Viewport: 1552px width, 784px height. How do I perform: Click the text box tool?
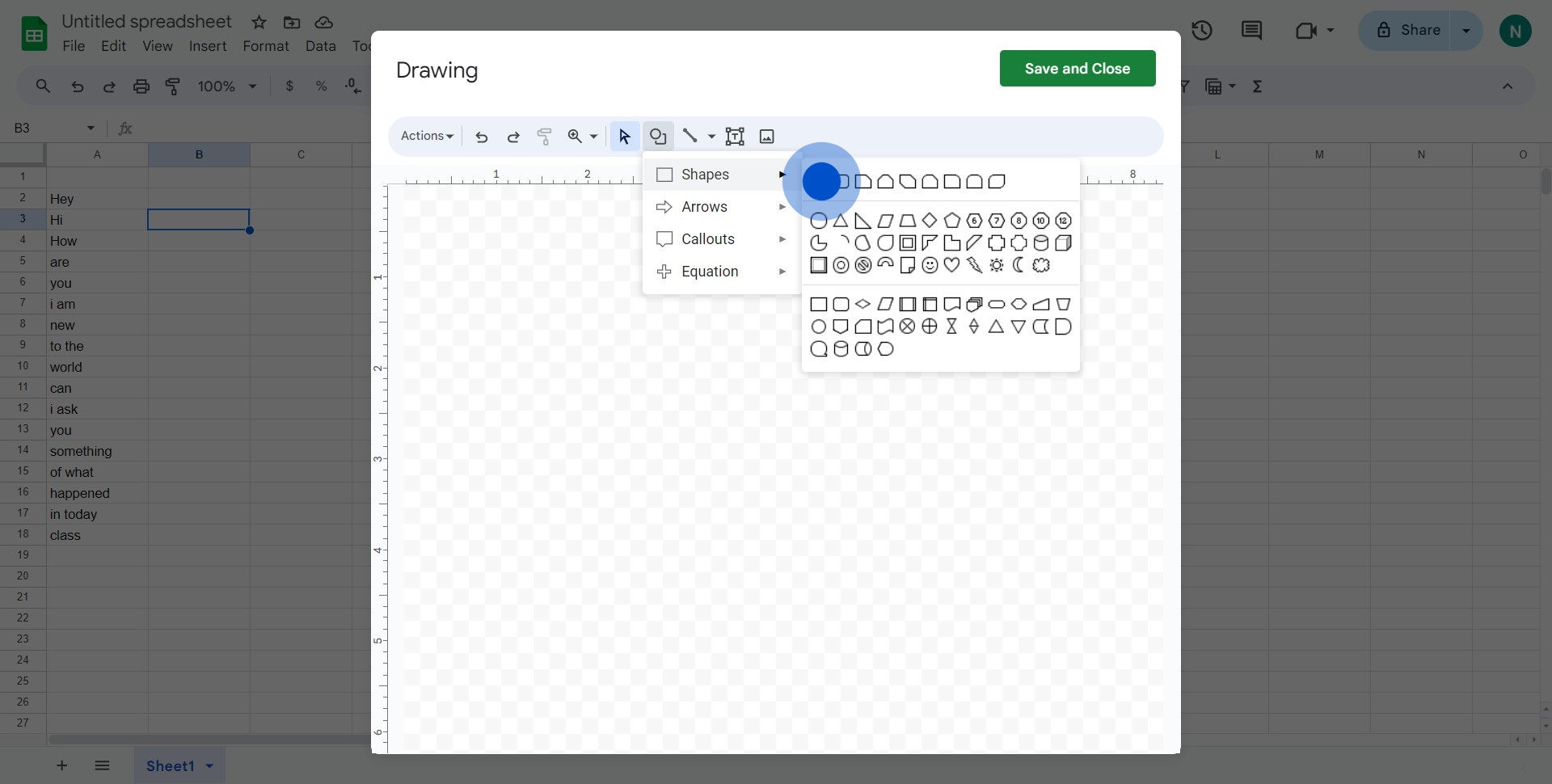pos(735,137)
